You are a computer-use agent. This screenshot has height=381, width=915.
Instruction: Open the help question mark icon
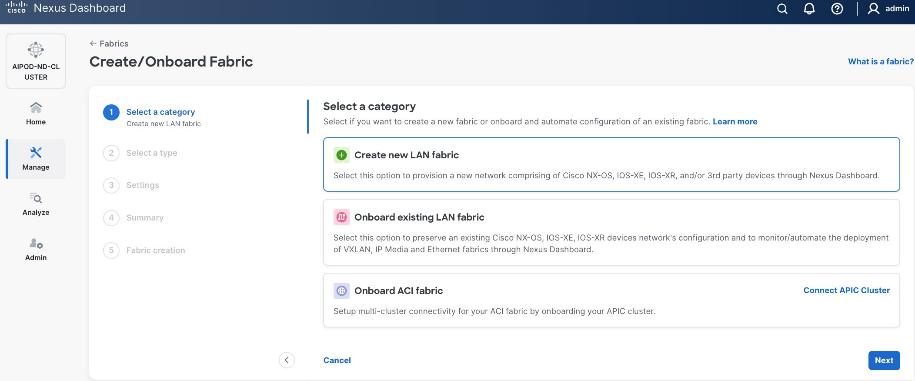click(837, 9)
